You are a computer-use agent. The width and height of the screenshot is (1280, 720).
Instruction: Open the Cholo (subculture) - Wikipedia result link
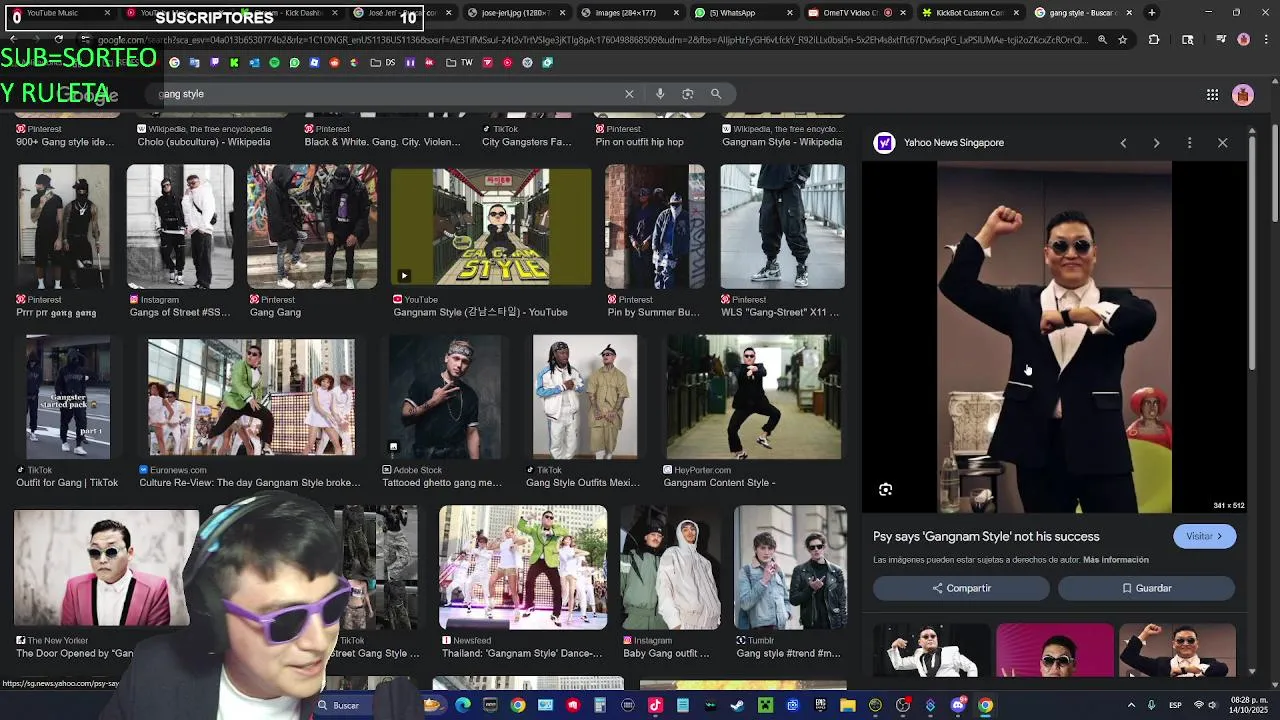pyautogui.click(x=204, y=142)
